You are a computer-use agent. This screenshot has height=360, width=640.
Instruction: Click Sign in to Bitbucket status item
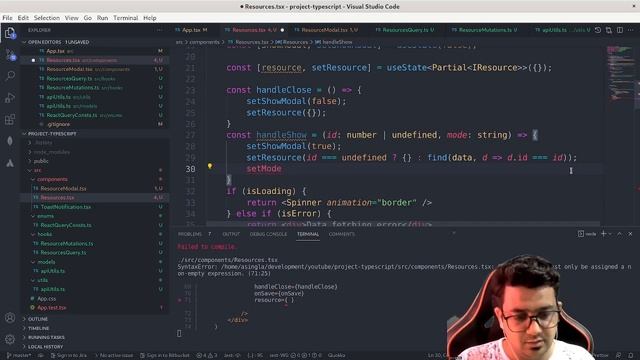click(x=165, y=355)
